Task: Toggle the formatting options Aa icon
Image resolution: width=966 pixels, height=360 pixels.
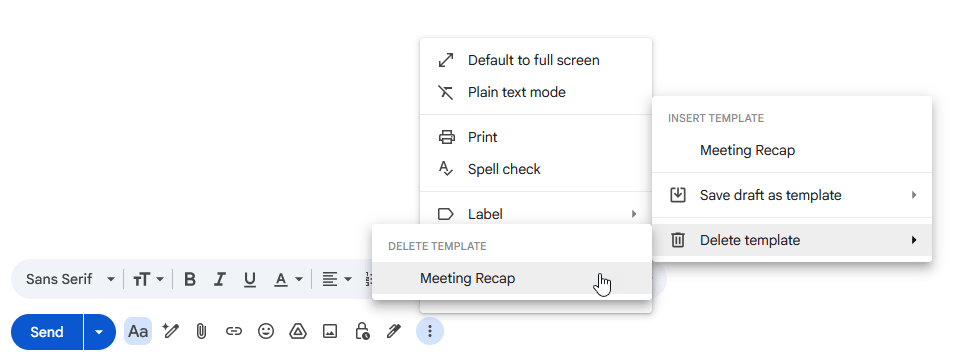Action: (138, 332)
